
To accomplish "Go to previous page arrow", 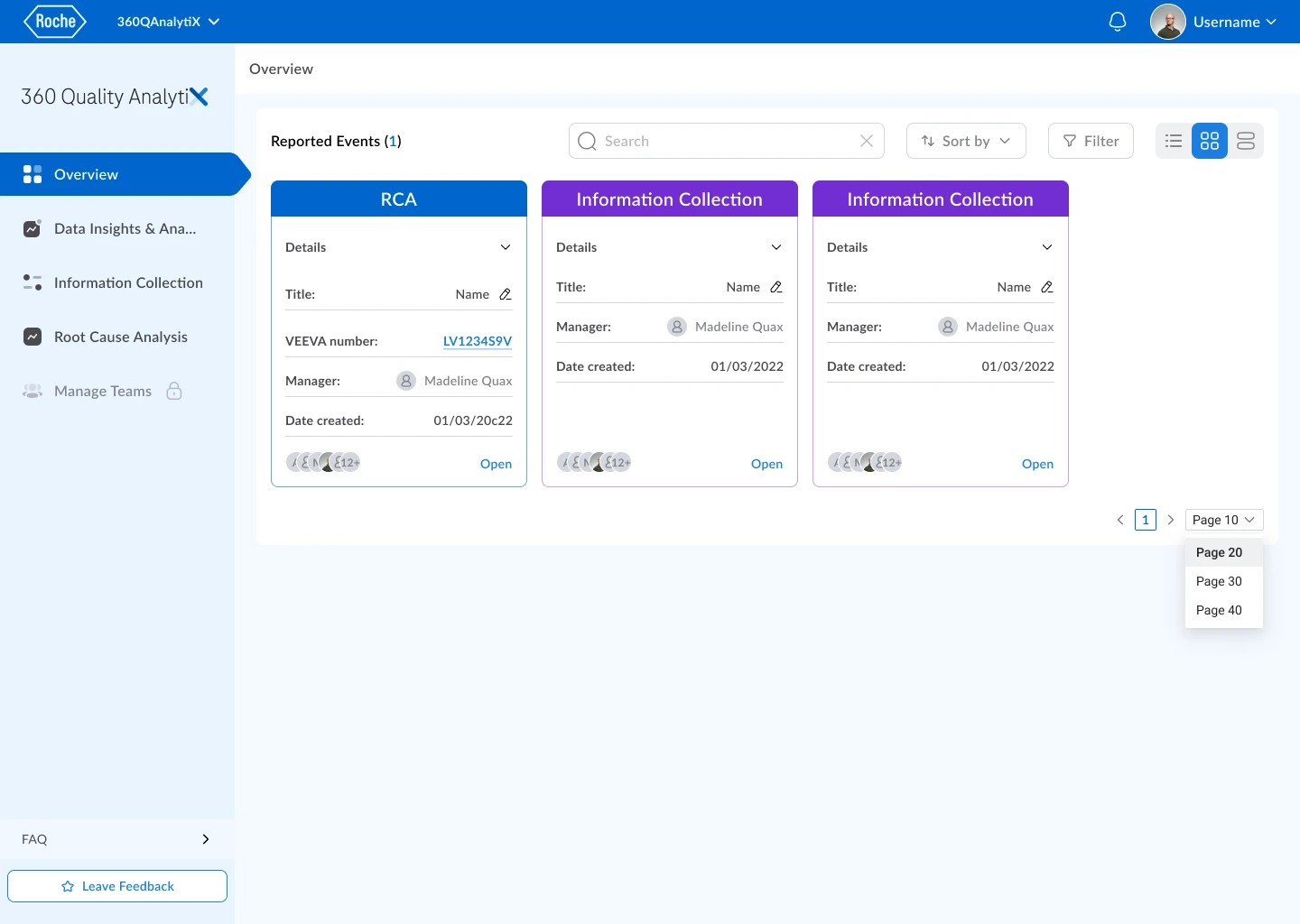I will [x=1120, y=520].
